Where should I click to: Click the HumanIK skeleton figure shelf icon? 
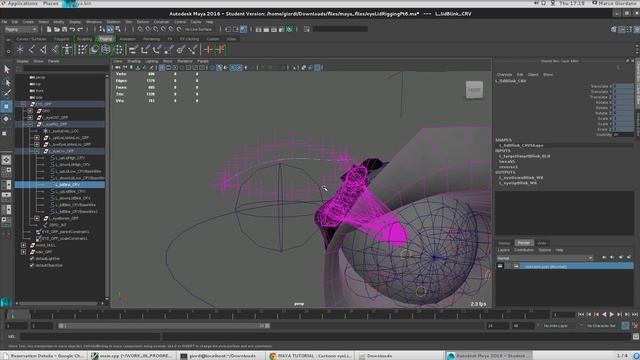point(67,50)
